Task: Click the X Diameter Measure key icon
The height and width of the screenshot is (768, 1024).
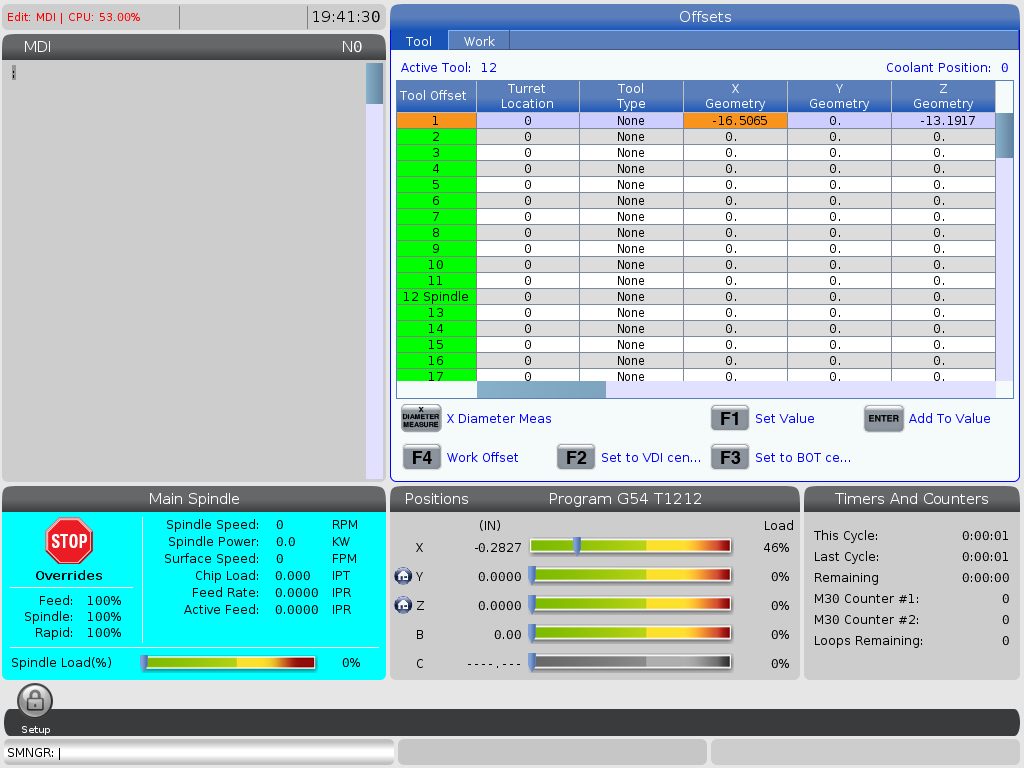Action: (x=421, y=419)
